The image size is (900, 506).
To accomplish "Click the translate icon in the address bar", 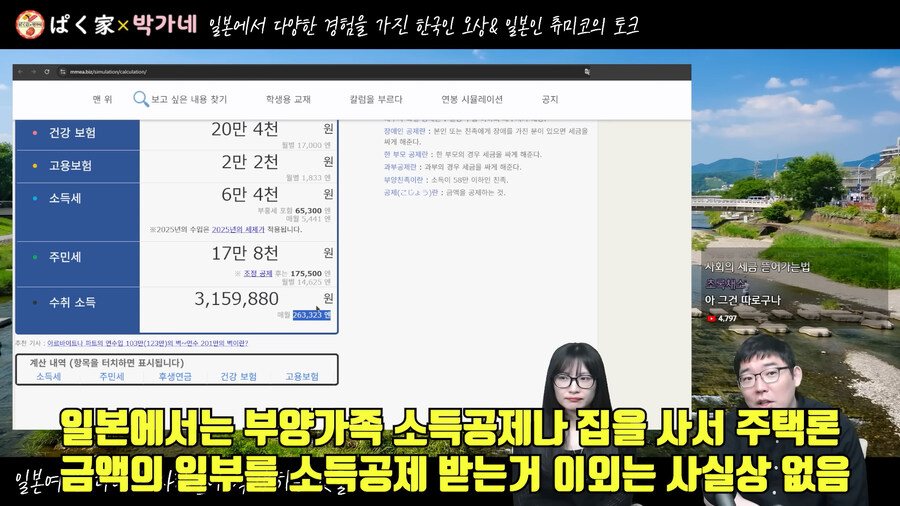I will [587, 72].
